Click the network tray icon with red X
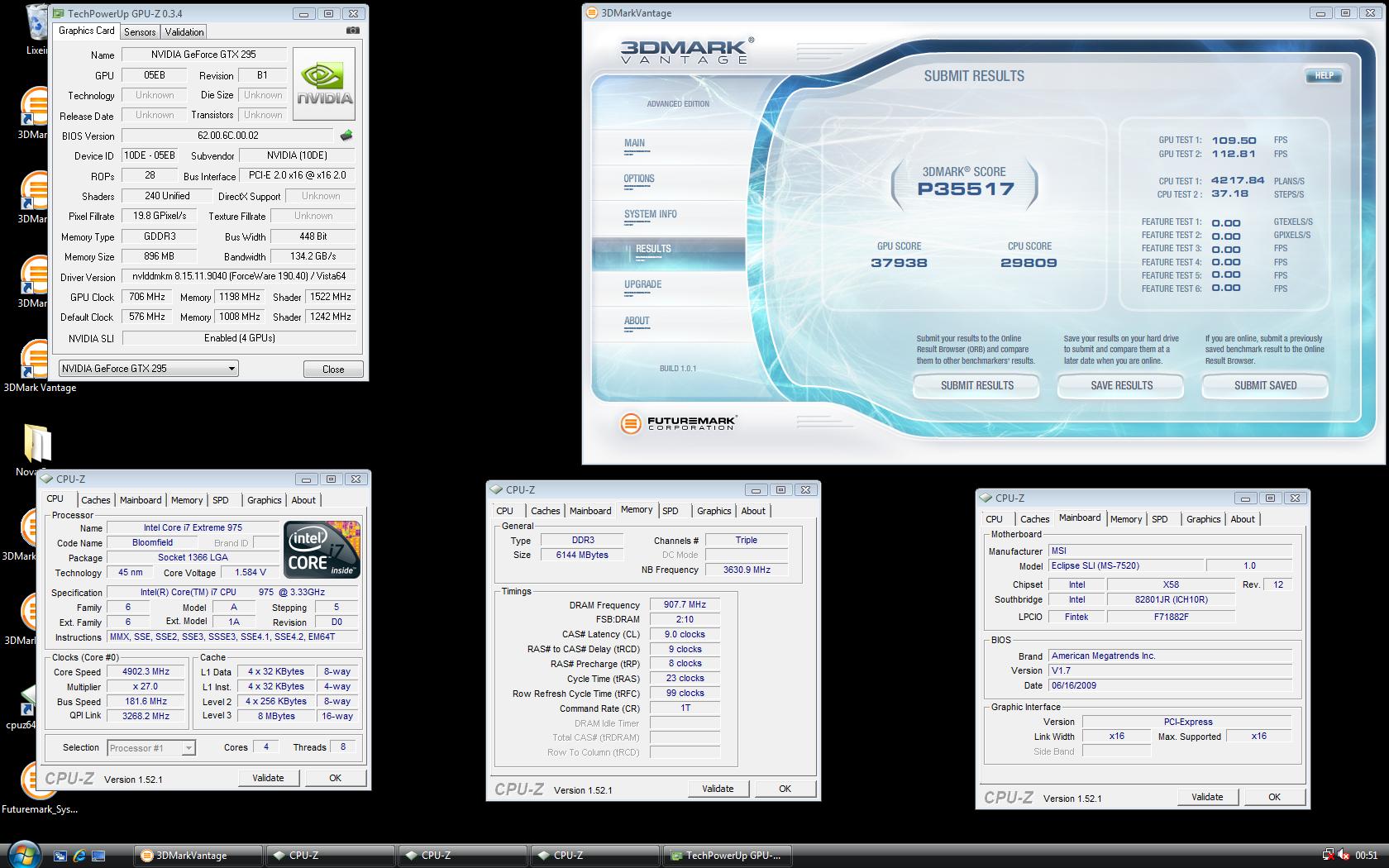This screenshot has width=1389, height=868. (x=1328, y=855)
